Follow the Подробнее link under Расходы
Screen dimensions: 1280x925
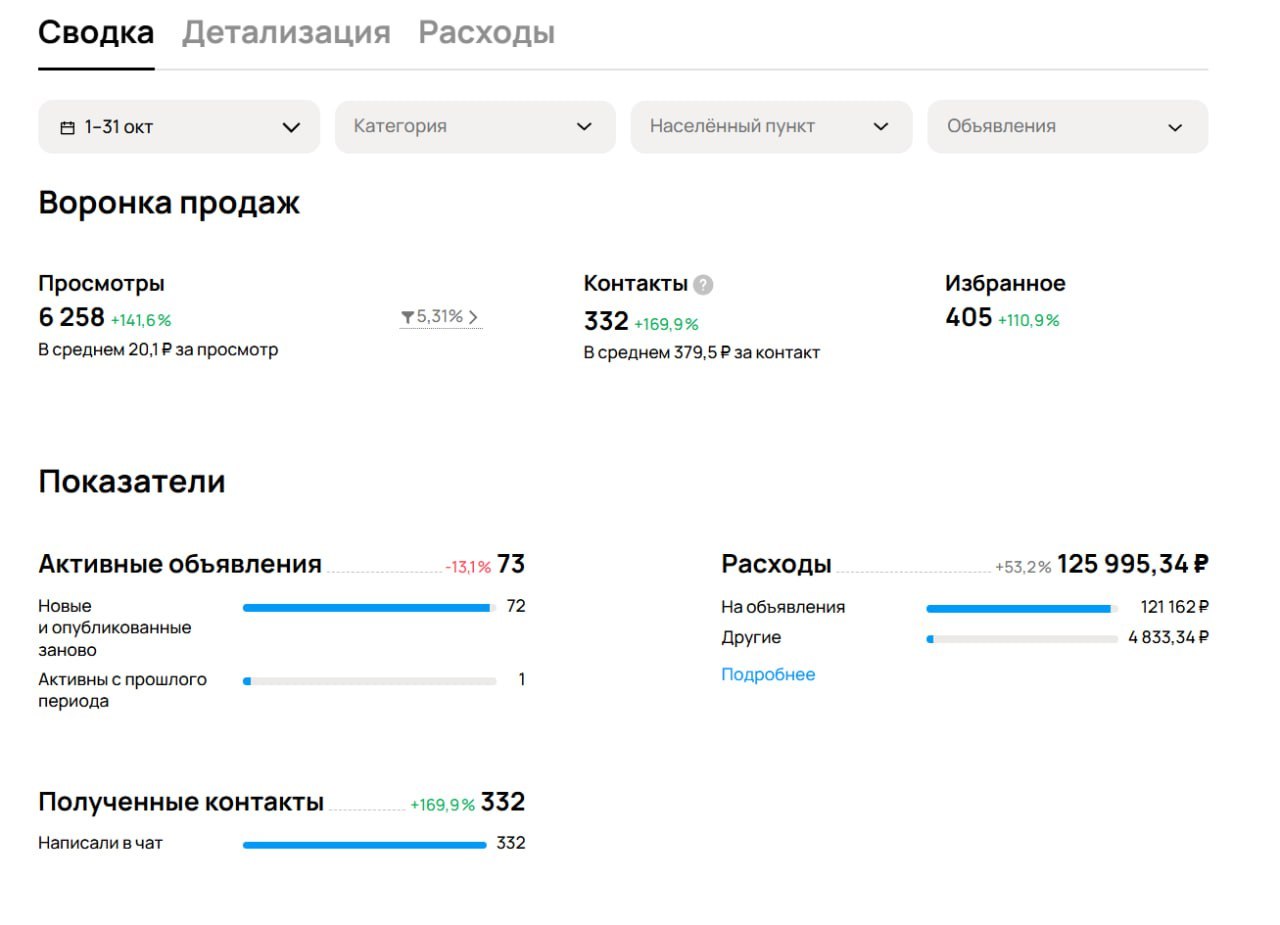click(768, 674)
